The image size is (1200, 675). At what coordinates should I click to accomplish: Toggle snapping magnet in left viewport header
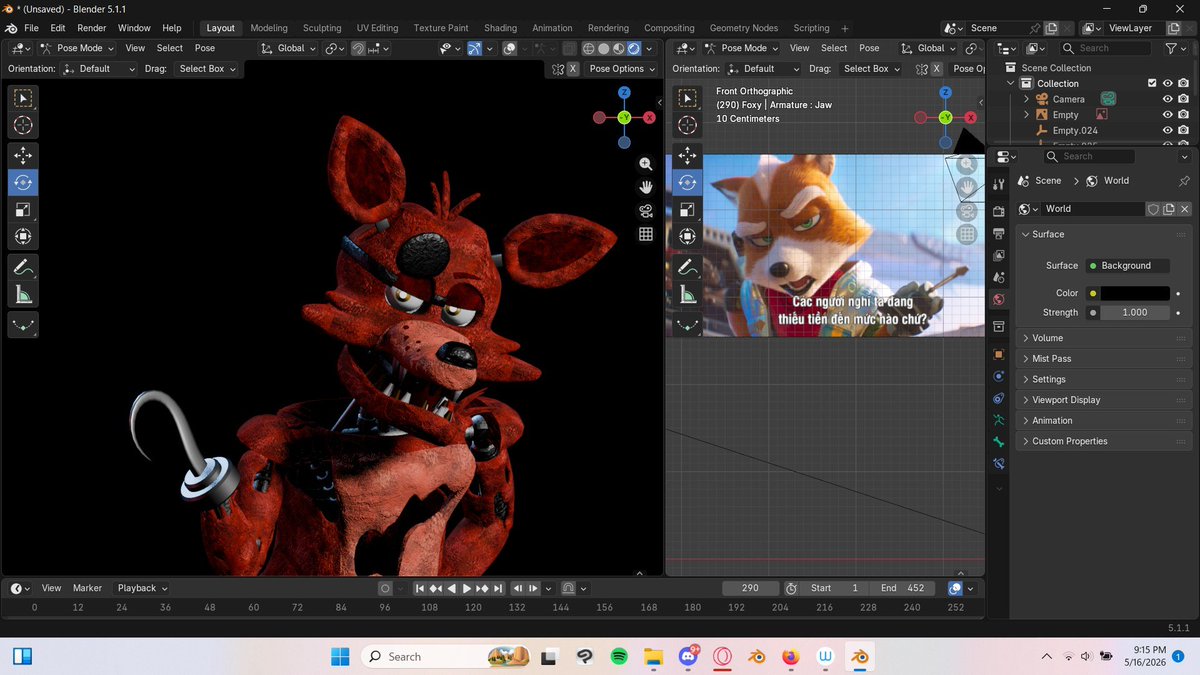tap(358, 48)
